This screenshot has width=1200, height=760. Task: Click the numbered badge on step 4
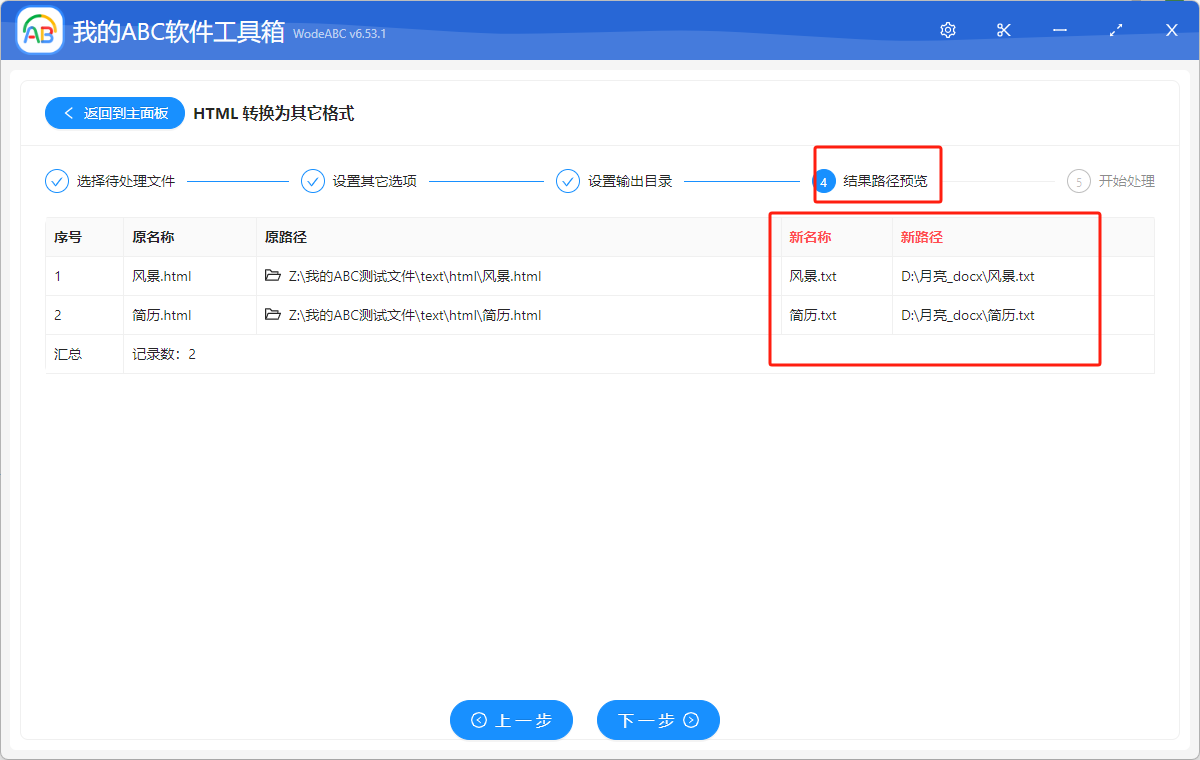pos(824,181)
